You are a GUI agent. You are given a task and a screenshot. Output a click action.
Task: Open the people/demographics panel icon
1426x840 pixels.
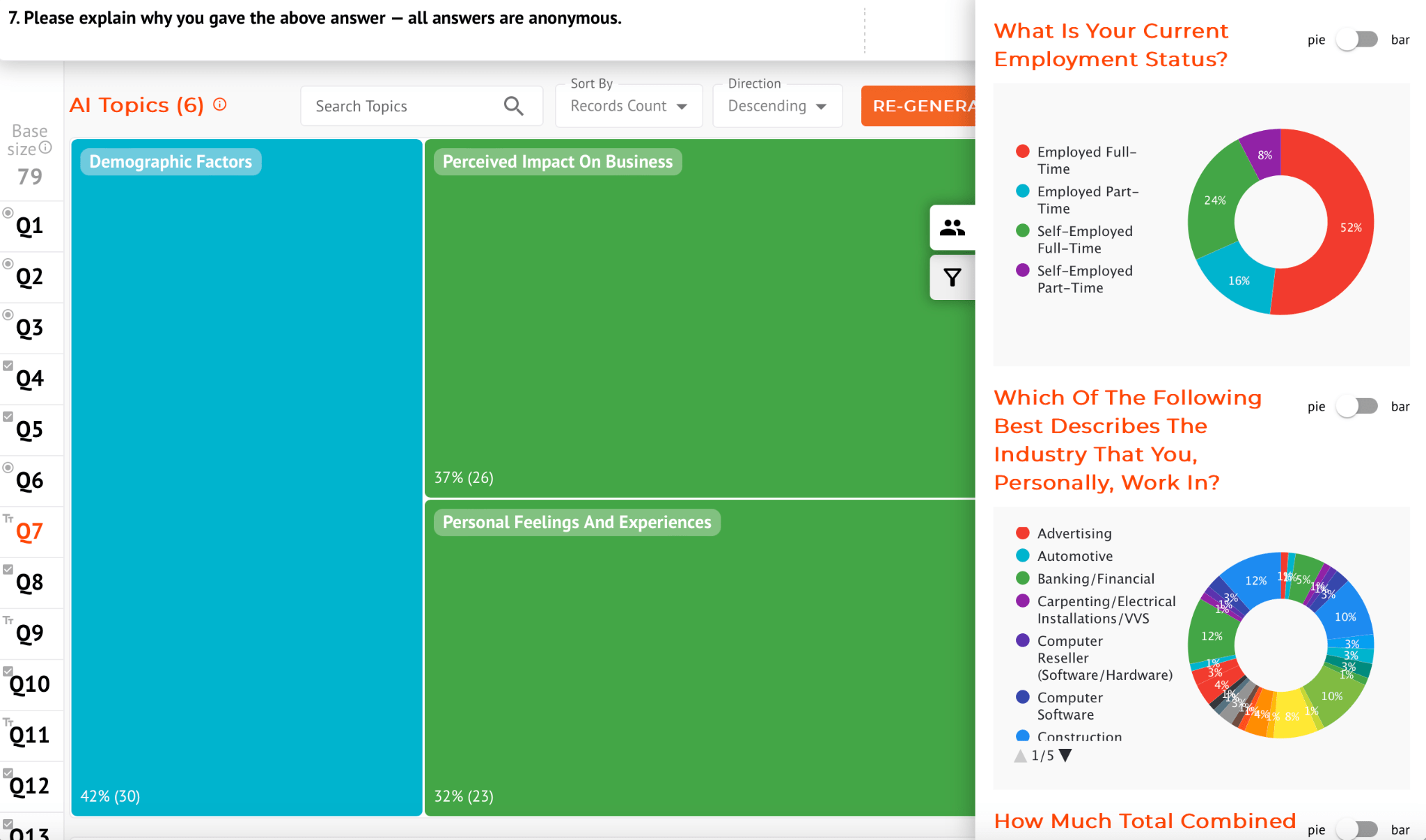pos(952,228)
